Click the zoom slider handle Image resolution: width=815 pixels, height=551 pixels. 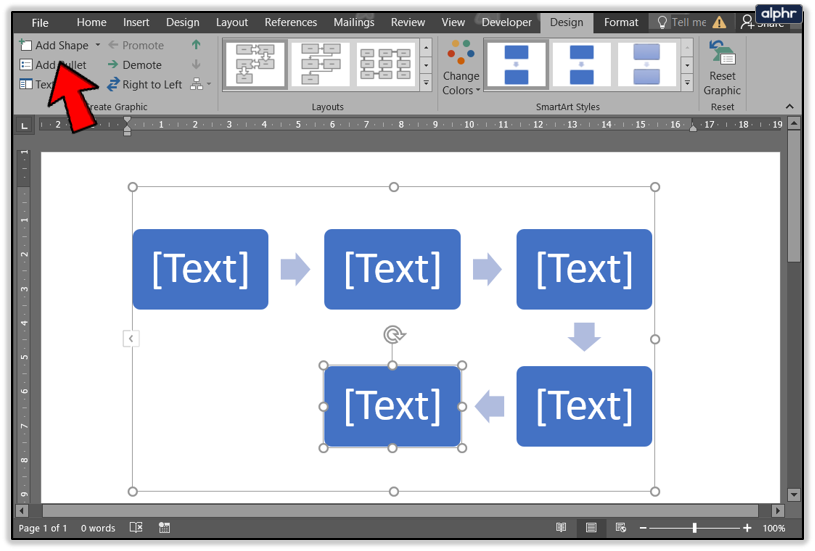tap(694, 528)
